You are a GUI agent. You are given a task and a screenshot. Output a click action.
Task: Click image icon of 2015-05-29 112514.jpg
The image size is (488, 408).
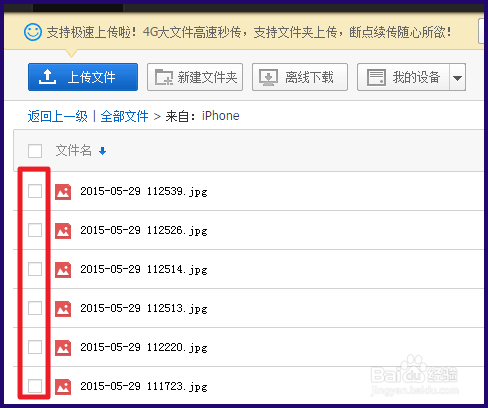pos(63,270)
